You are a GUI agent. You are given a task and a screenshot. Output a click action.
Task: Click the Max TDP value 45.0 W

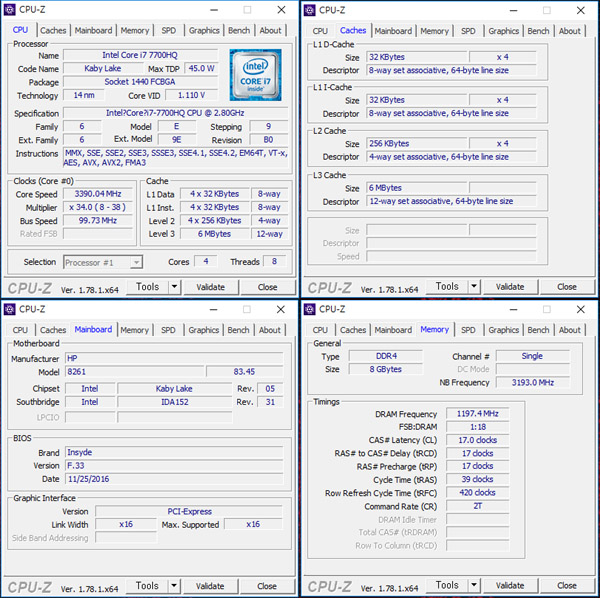201,68
